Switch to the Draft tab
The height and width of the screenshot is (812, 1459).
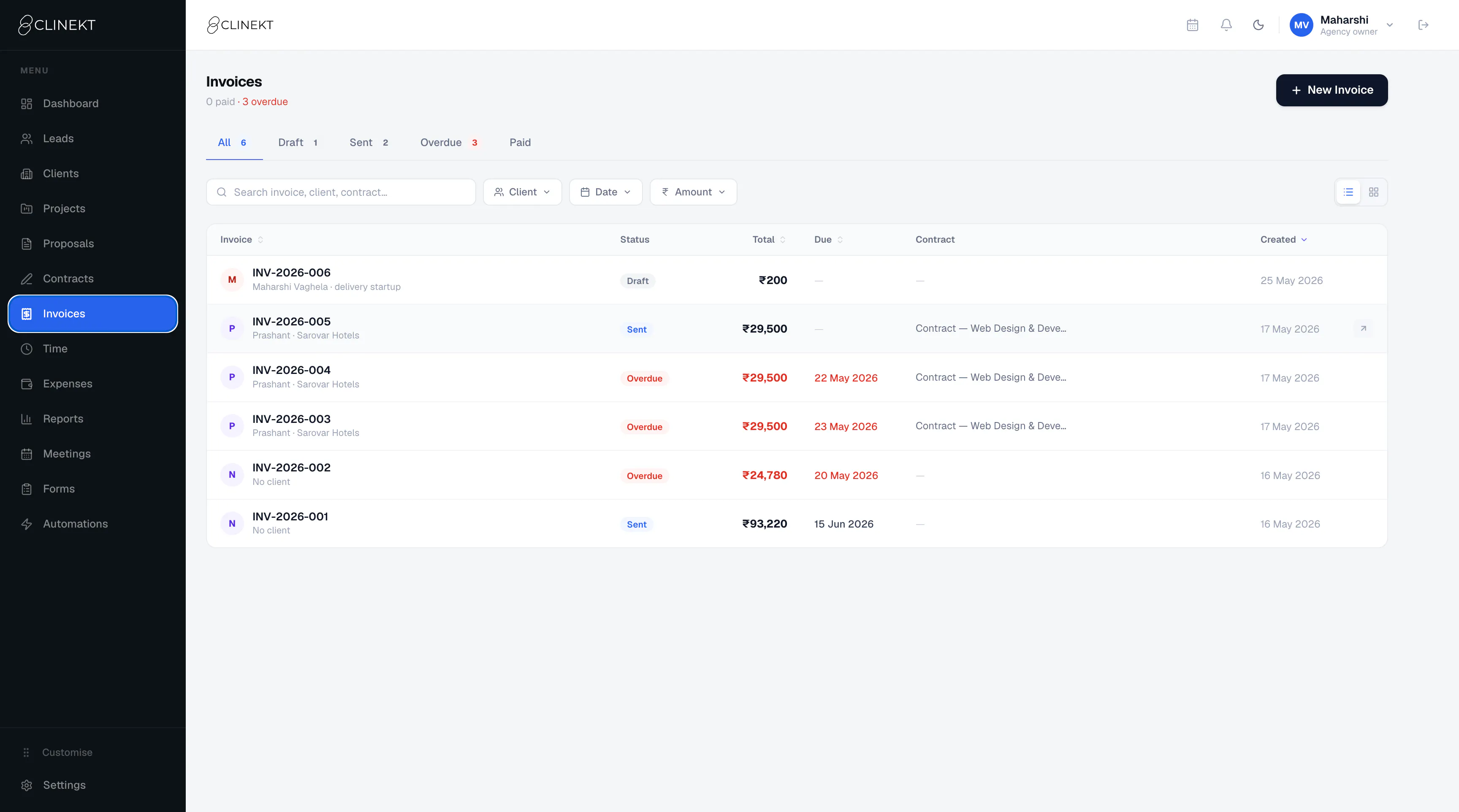pyautogui.click(x=298, y=143)
